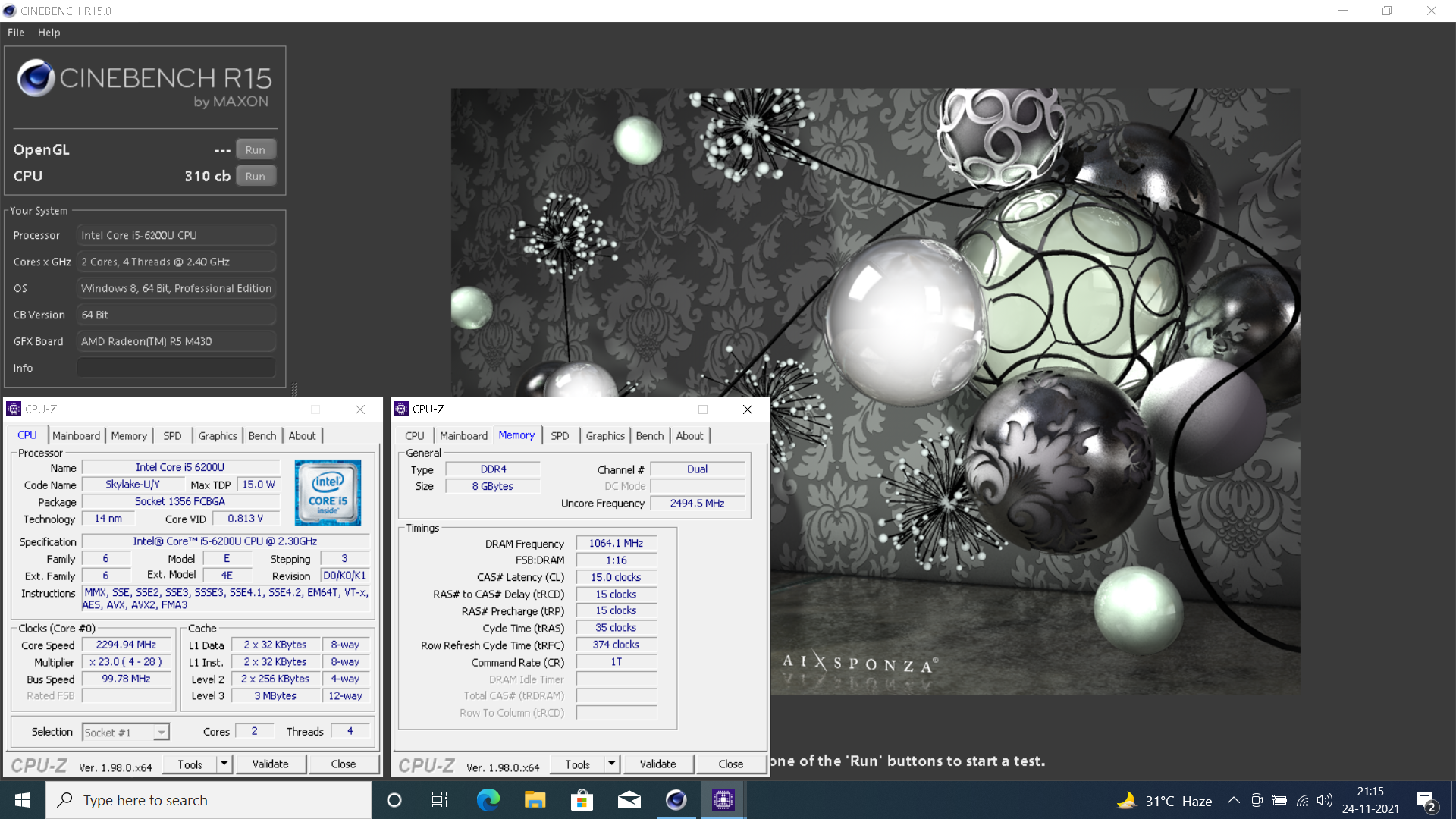This screenshot has height=819, width=1456.
Task: Open File Explorer from taskbar
Action: 535,800
